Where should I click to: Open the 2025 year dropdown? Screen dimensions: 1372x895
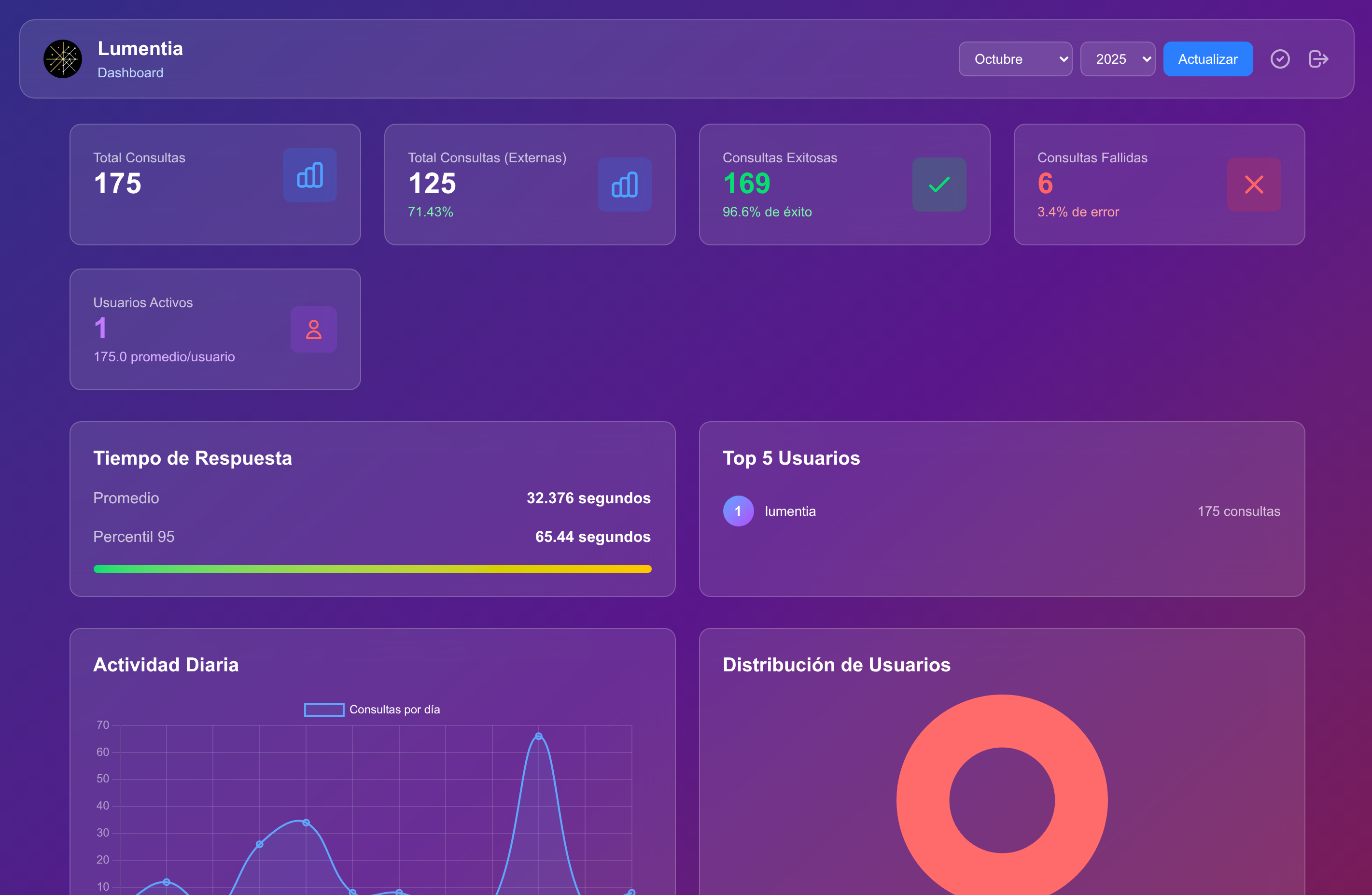click(x=1117, y=58)
